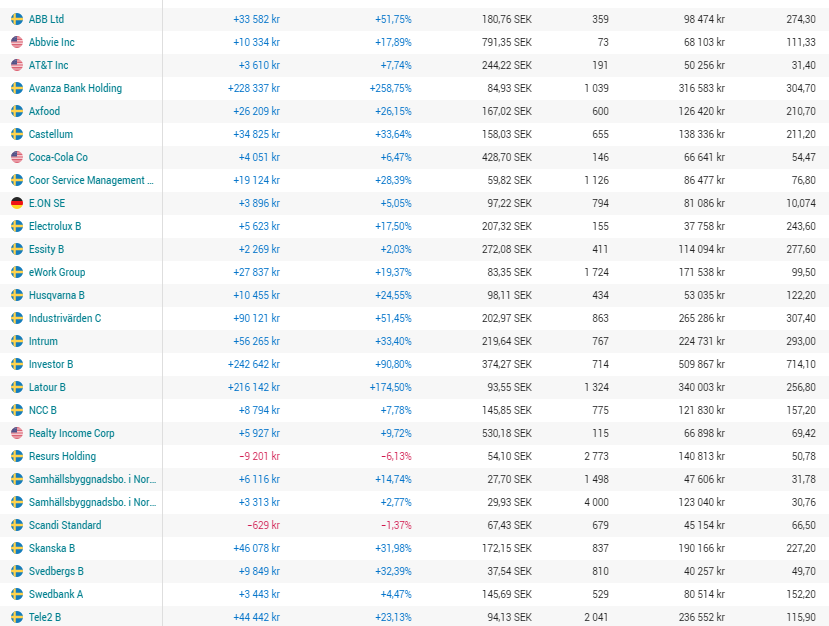Select the Intrum stock link
Image resolution: width=829 pixels, height=626 pixels.
(x=43, y=341)
